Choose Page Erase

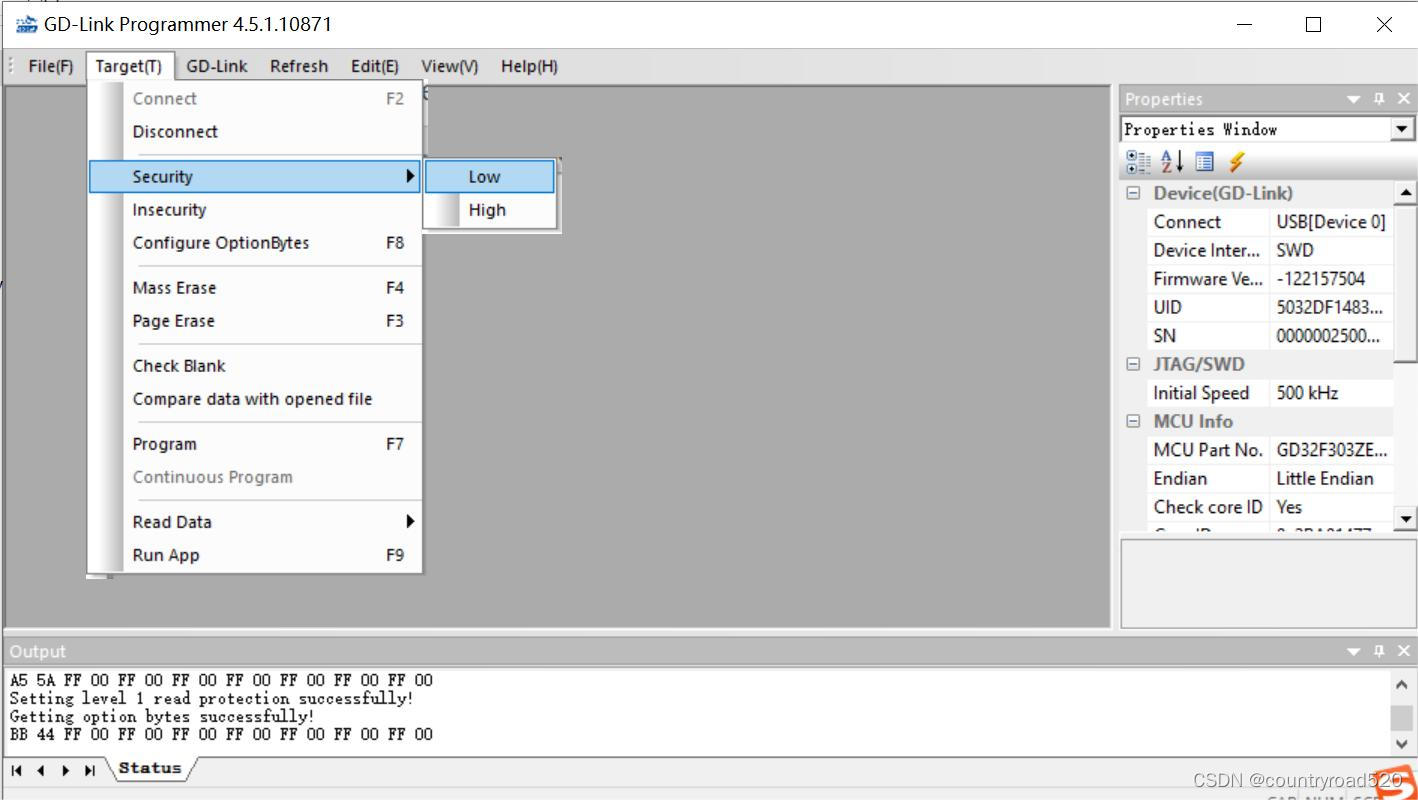point(255,320)
